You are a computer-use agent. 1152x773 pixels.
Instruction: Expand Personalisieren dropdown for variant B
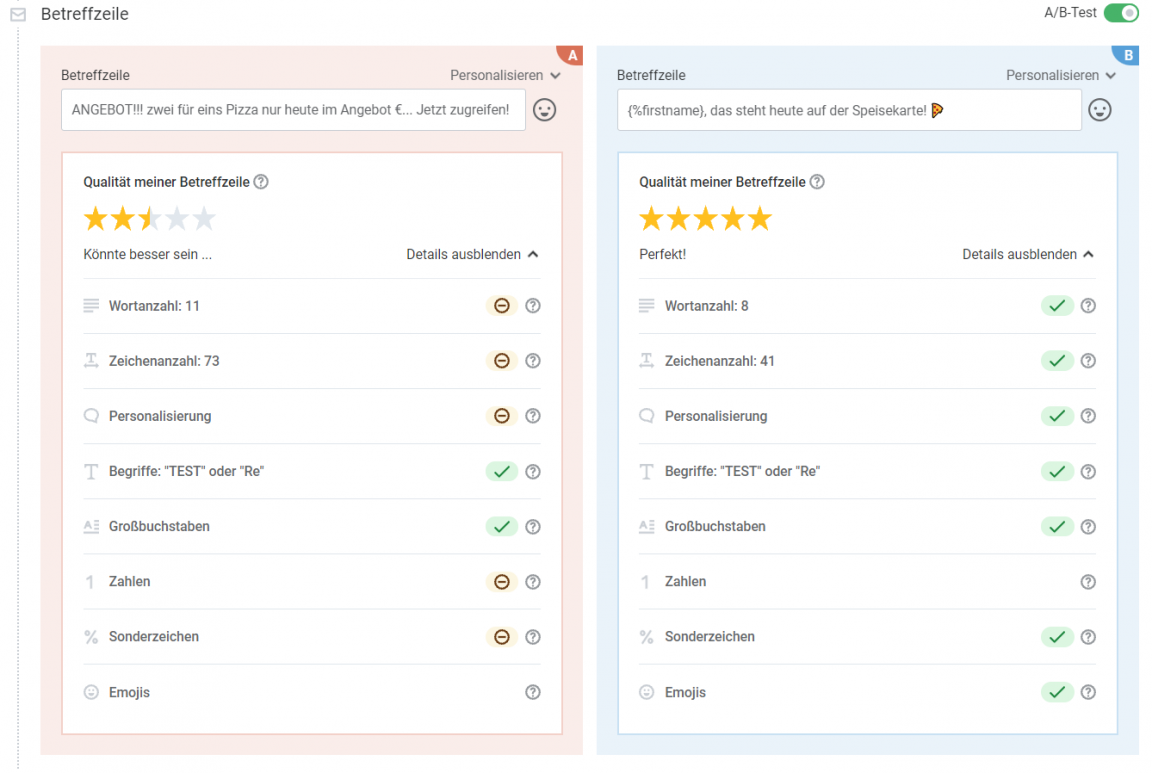pyautogui.click(x=1061, y=75)
